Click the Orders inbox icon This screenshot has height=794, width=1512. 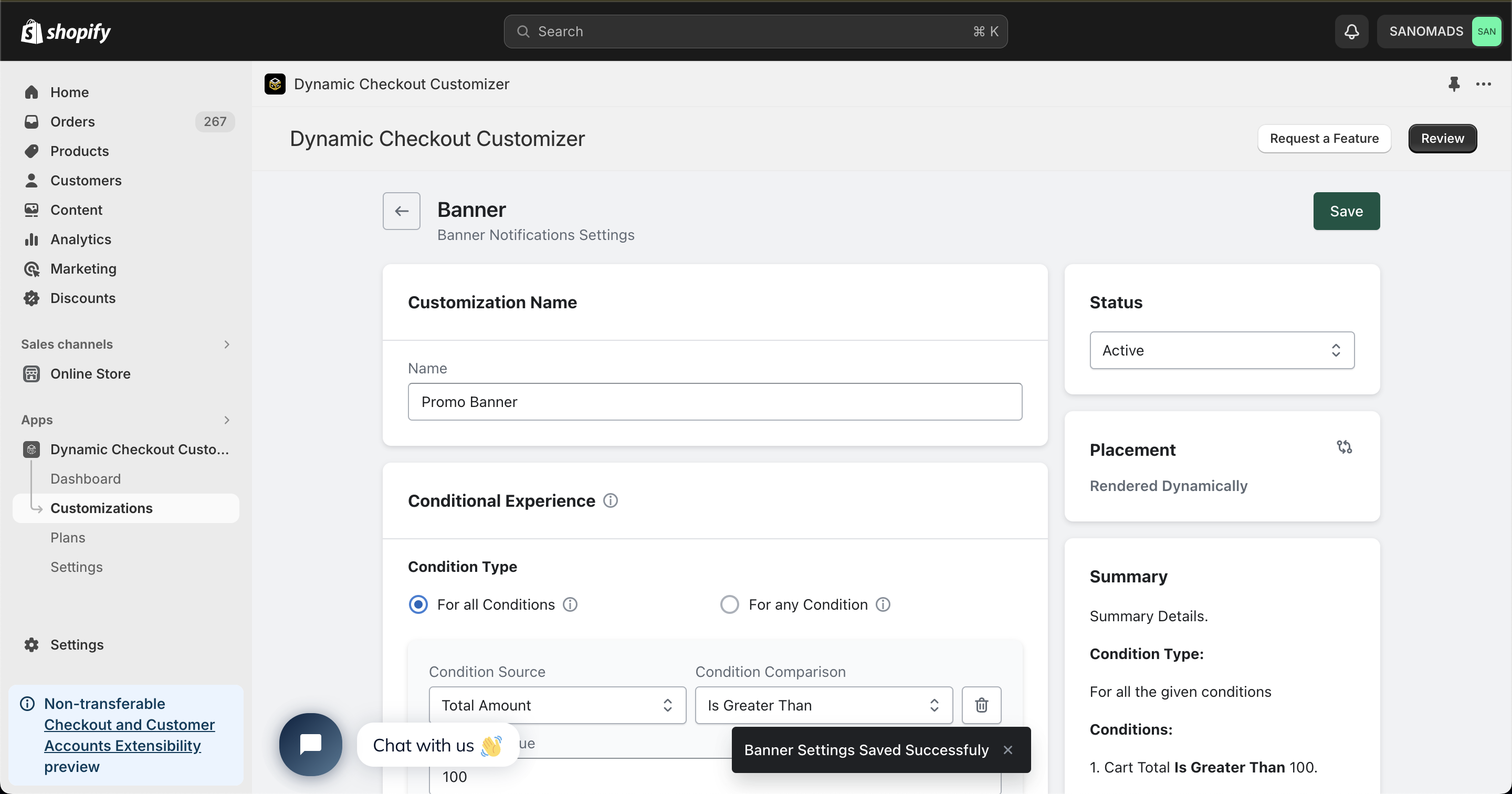coord(31,121)
